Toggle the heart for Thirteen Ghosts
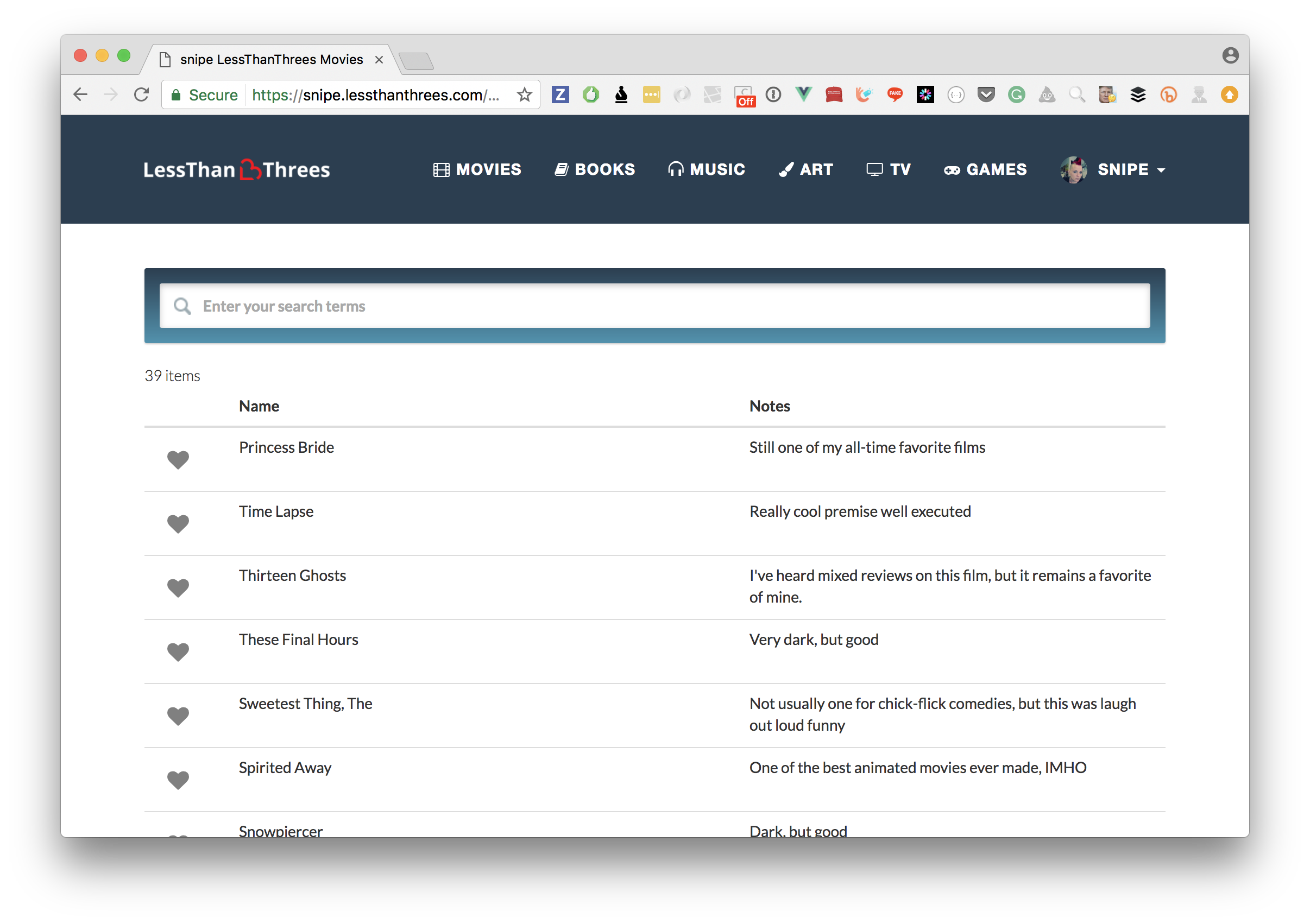 coord(178,587)
